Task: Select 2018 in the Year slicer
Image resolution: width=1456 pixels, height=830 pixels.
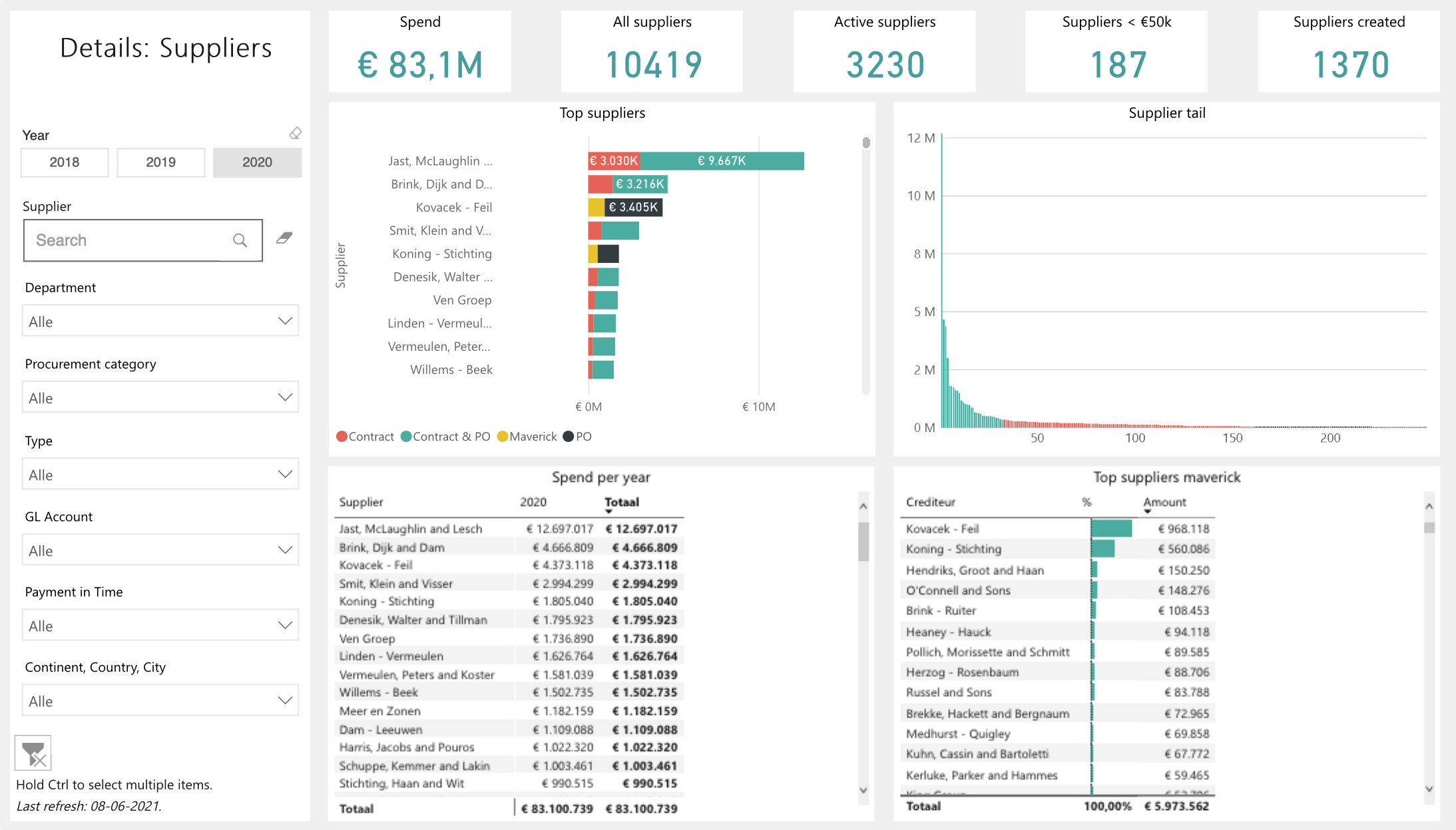Action: [64, 162]
